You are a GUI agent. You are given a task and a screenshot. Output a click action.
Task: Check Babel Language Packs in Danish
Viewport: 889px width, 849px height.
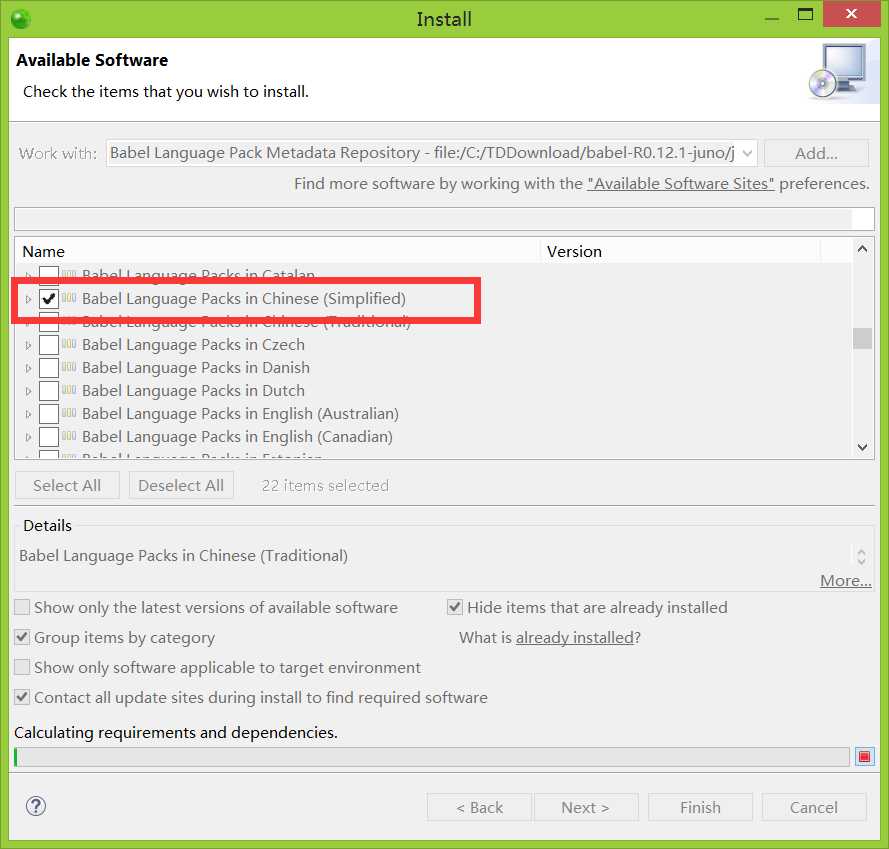tap(49, 368)
